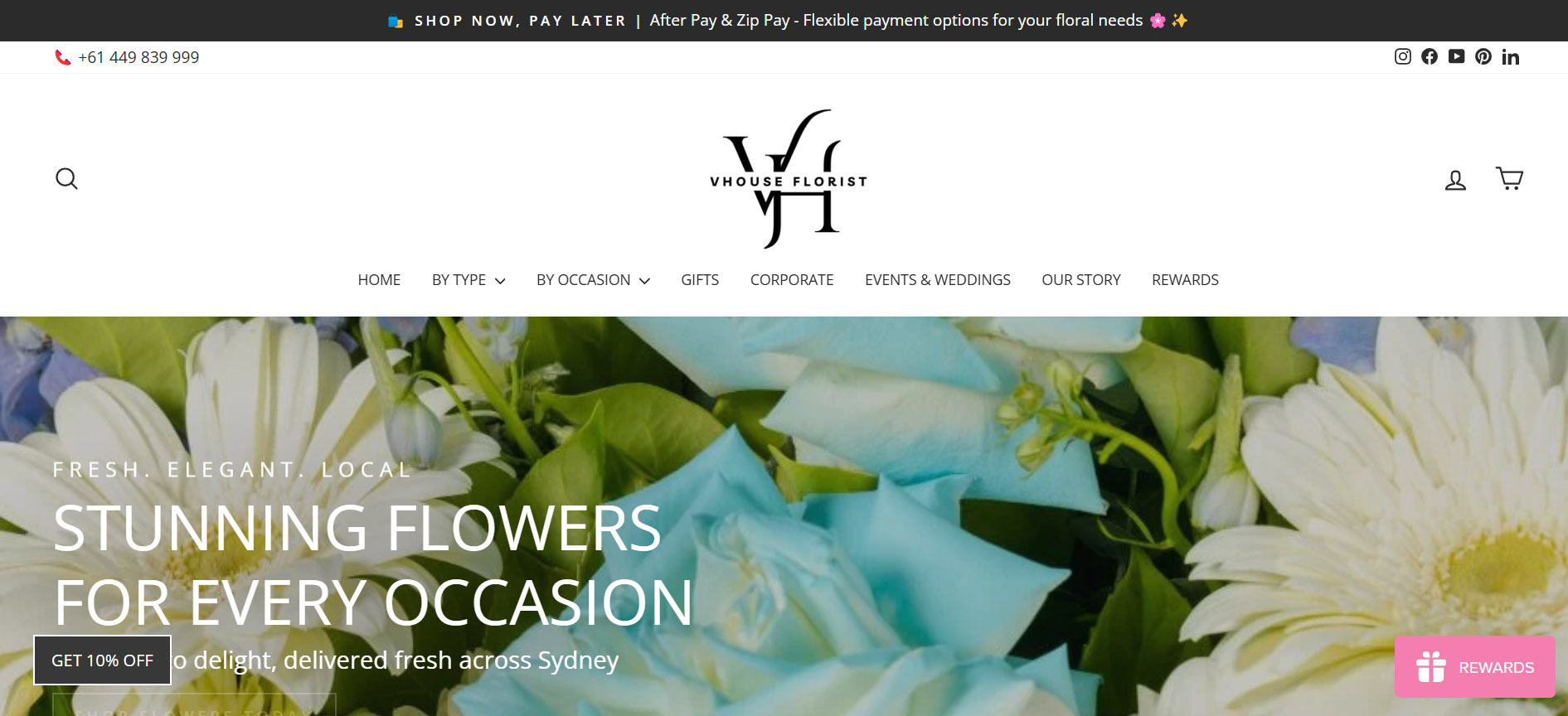Open the YouTube channel icon
The image size is (1568, 716).
click(1457, 56)
